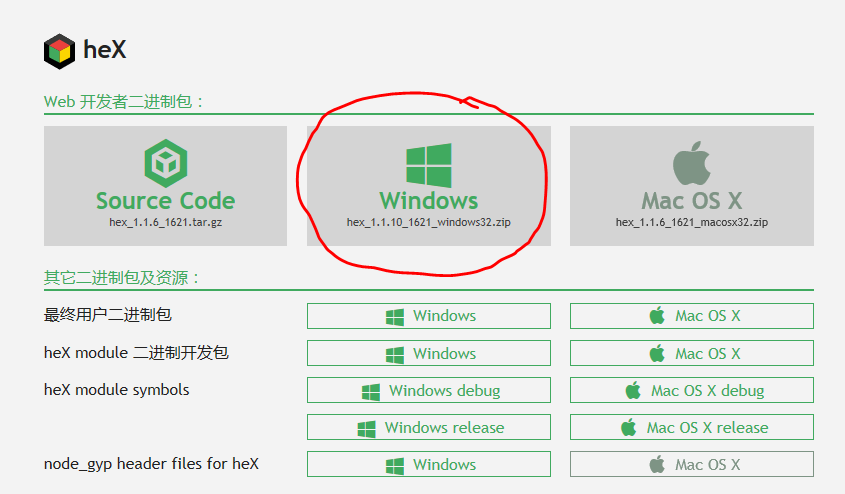Click Apple icon in 最终用户二进制包 row
Viewport: 845px width, 494px height.
pyautogui.click(x=657, y=315)
